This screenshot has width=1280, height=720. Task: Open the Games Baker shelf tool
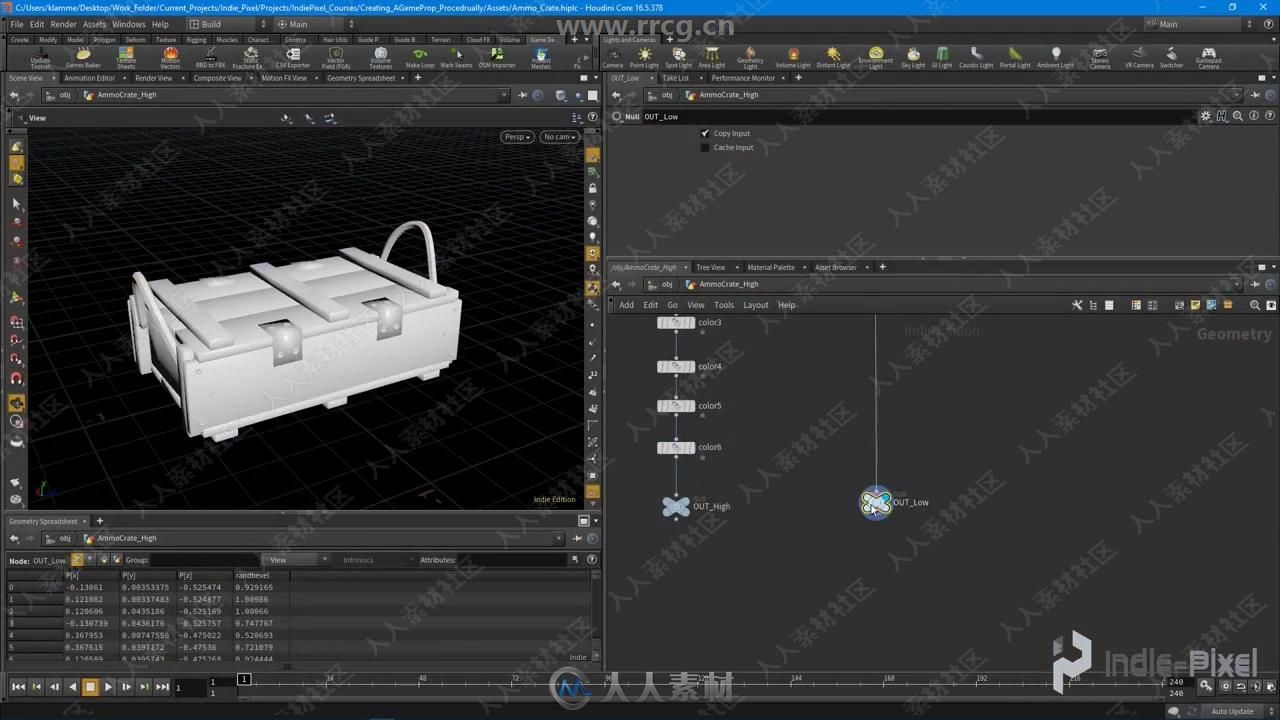coord(83,58)
